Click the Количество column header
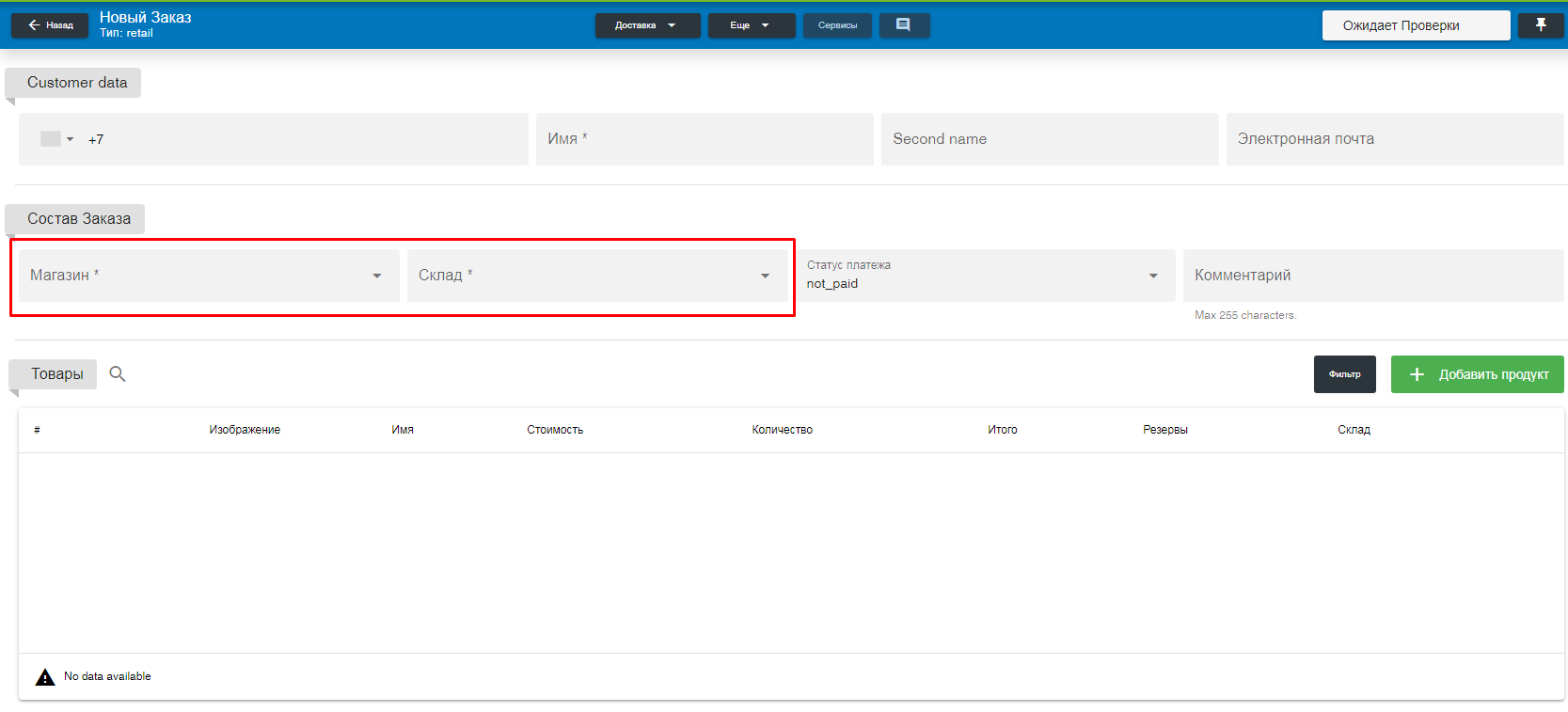This screenshot has width=1568, height=712. 782,430
